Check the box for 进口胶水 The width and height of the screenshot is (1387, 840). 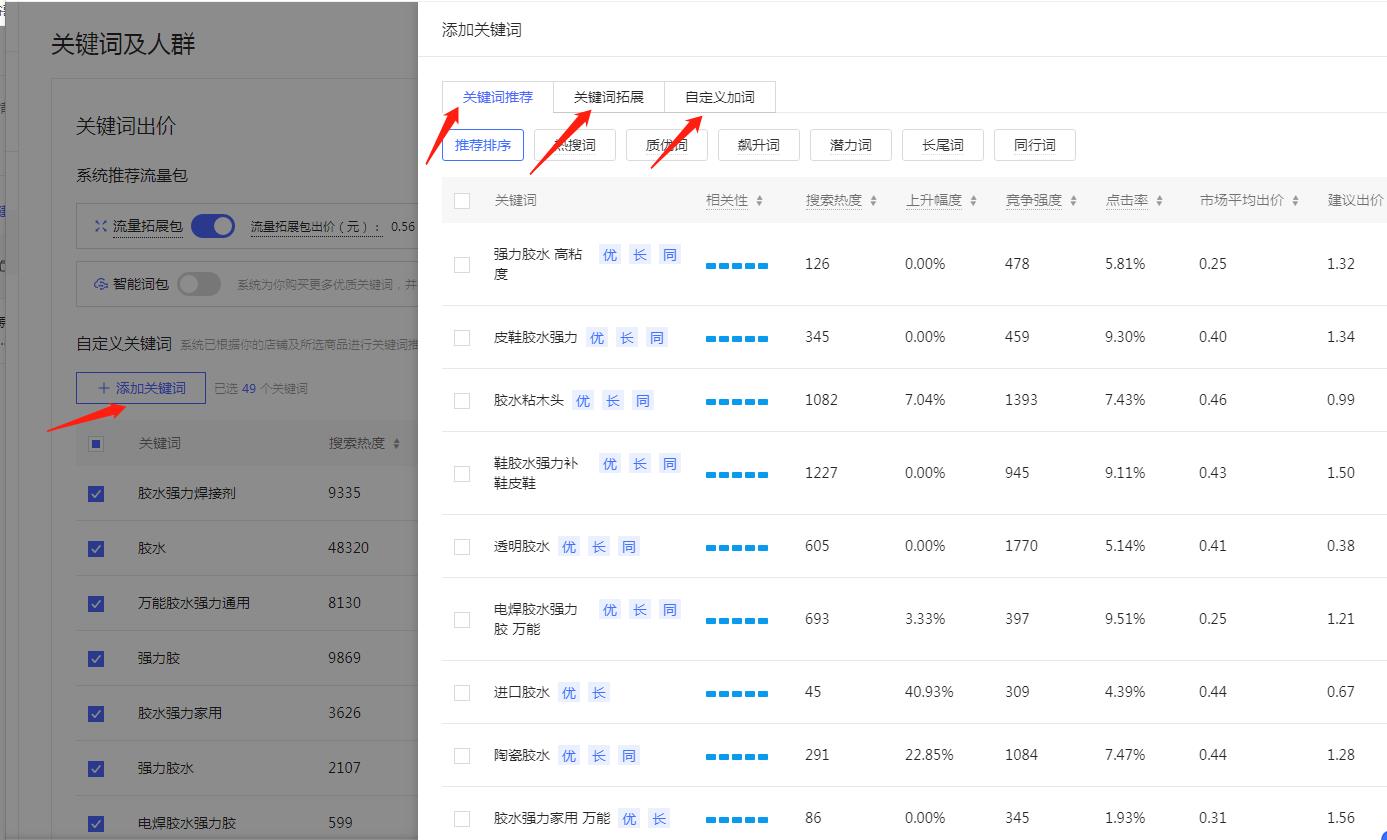point(462,693)
